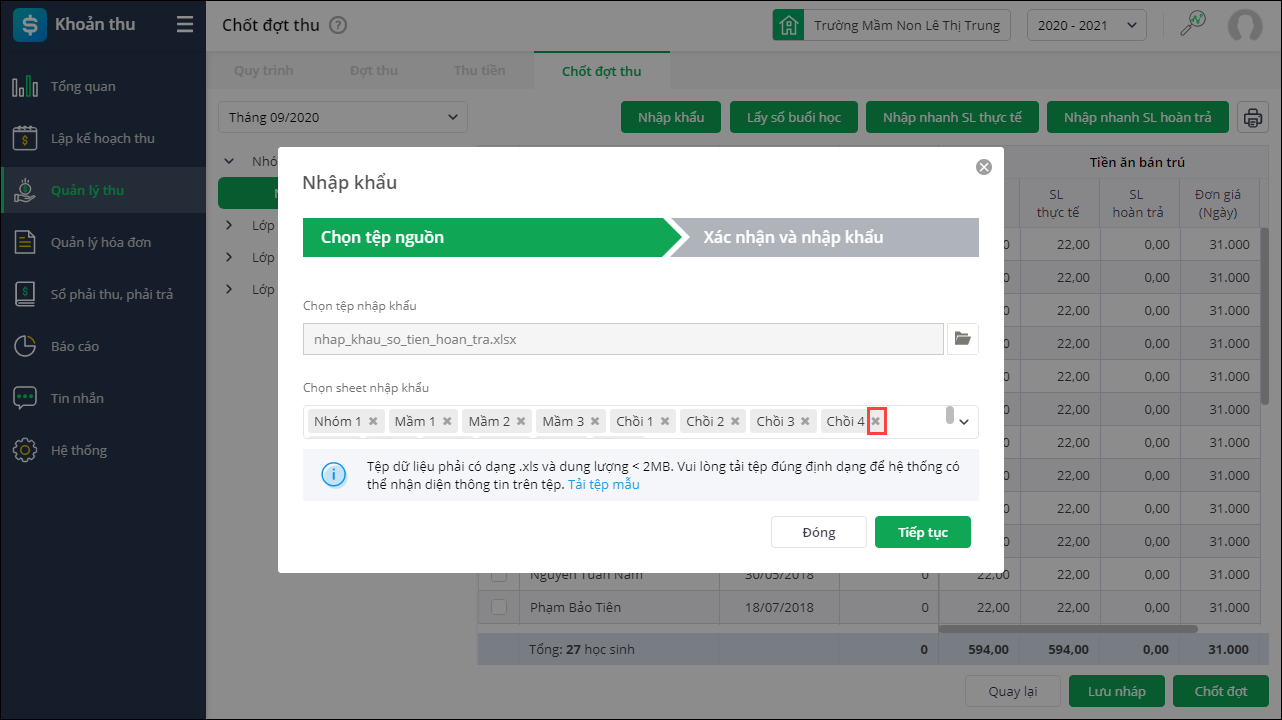Viewport: 1282px width, 720px height.
Task: Remove the Chồi 3 sheet tag
Action: (x=805, y=421)
